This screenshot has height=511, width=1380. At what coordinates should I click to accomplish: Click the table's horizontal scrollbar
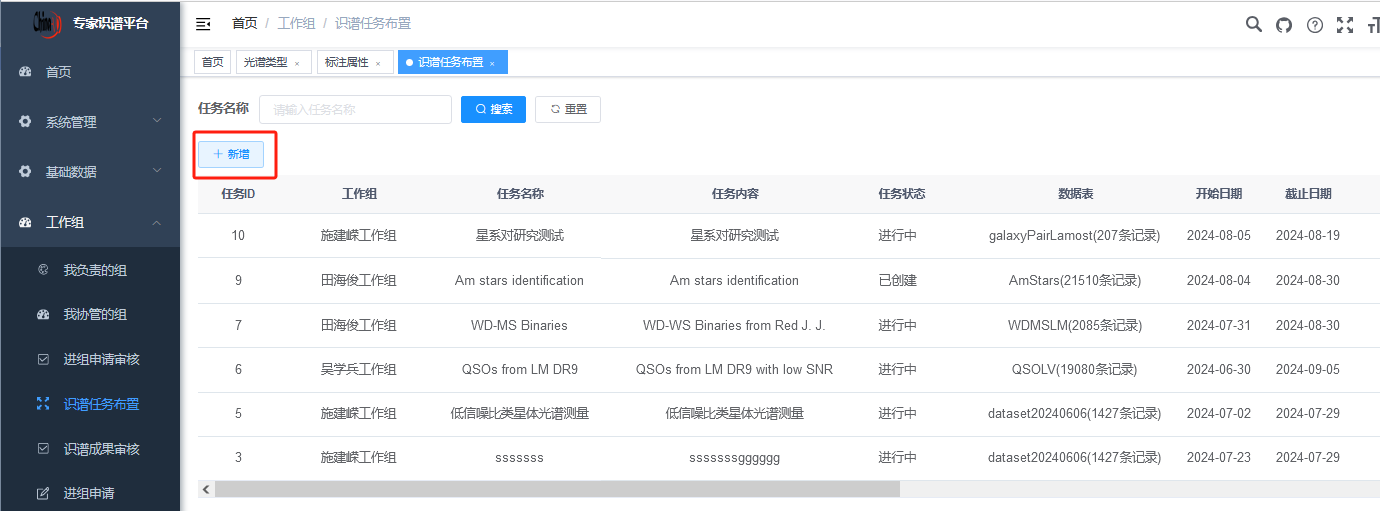pos(556,489)
